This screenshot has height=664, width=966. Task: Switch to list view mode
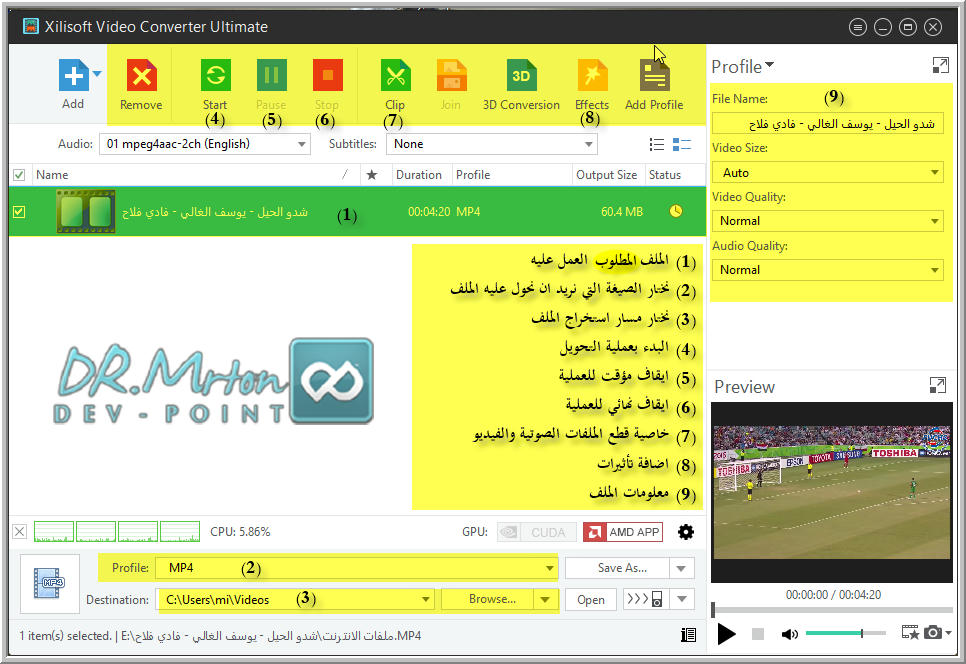click(x=657, y=145)
